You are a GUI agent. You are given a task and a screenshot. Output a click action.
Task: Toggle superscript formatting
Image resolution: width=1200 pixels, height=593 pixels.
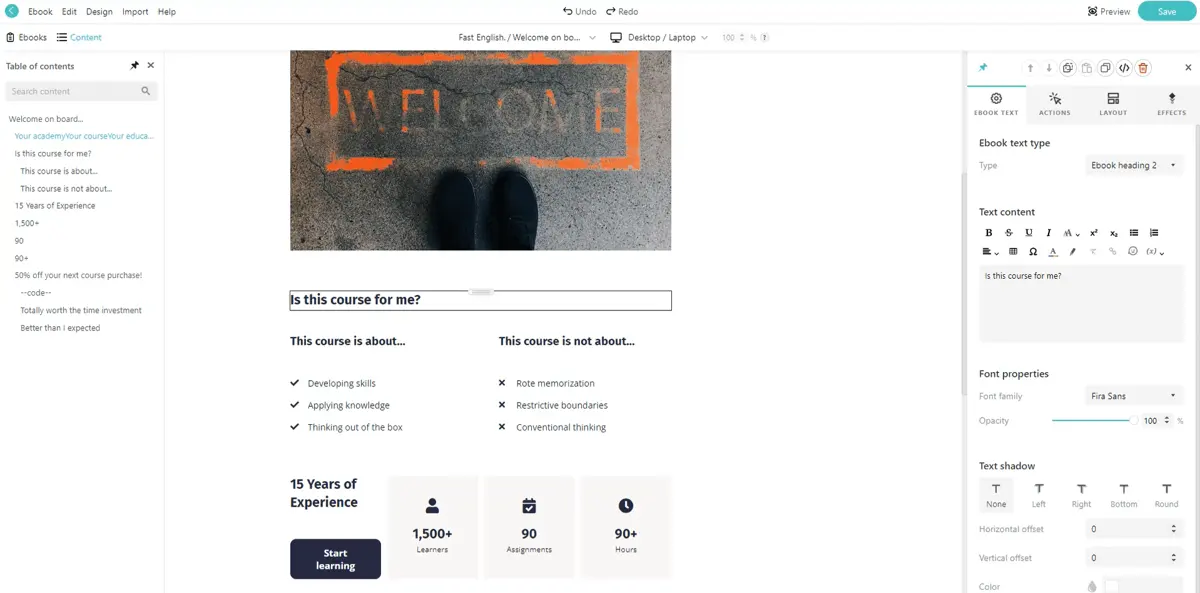pyautogui.click(x=1094, y=233)
